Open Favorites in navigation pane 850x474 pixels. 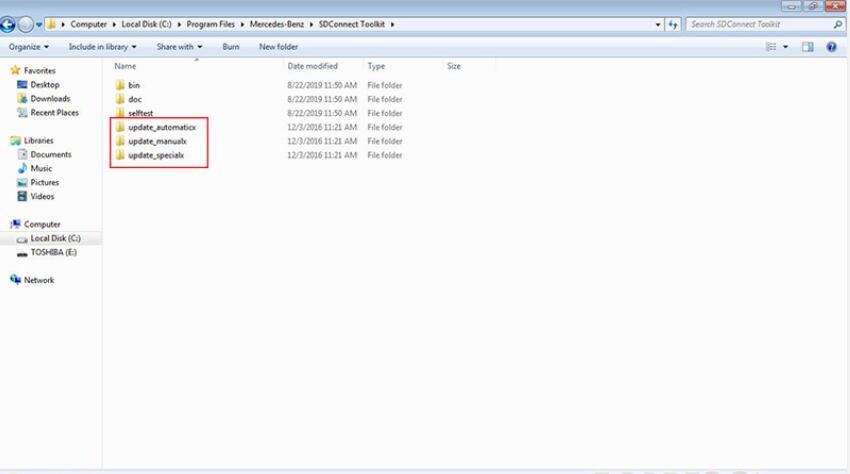tap(40, 71)
